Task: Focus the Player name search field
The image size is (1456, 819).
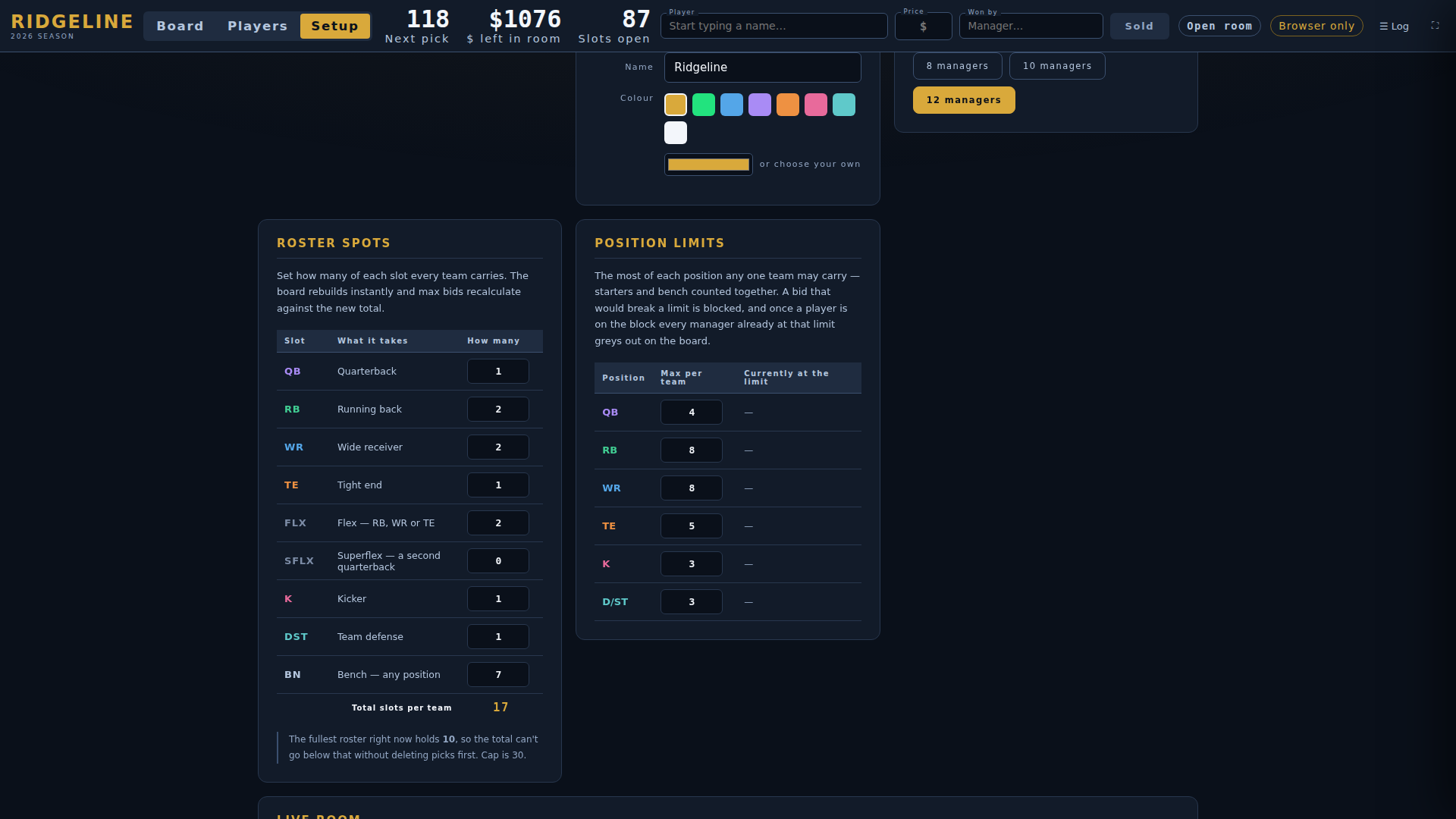Action: coord(774,26)
